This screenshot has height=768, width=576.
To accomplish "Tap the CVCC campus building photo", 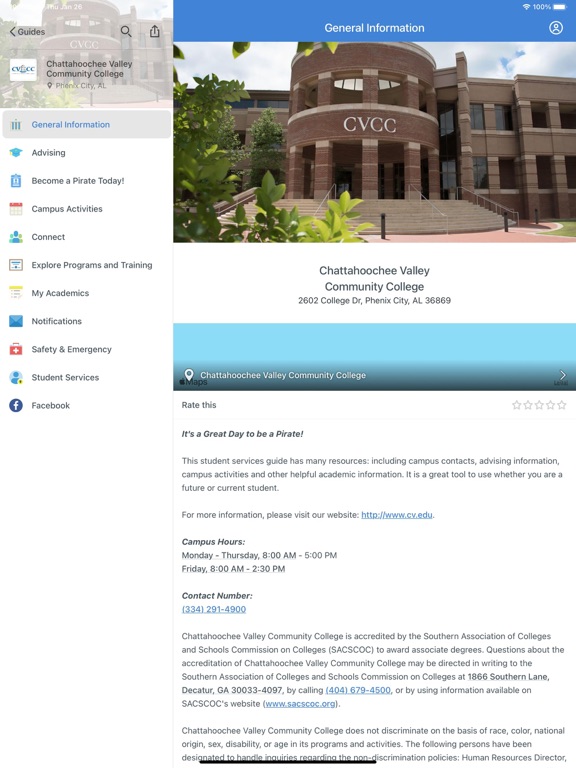I will 374,142.
